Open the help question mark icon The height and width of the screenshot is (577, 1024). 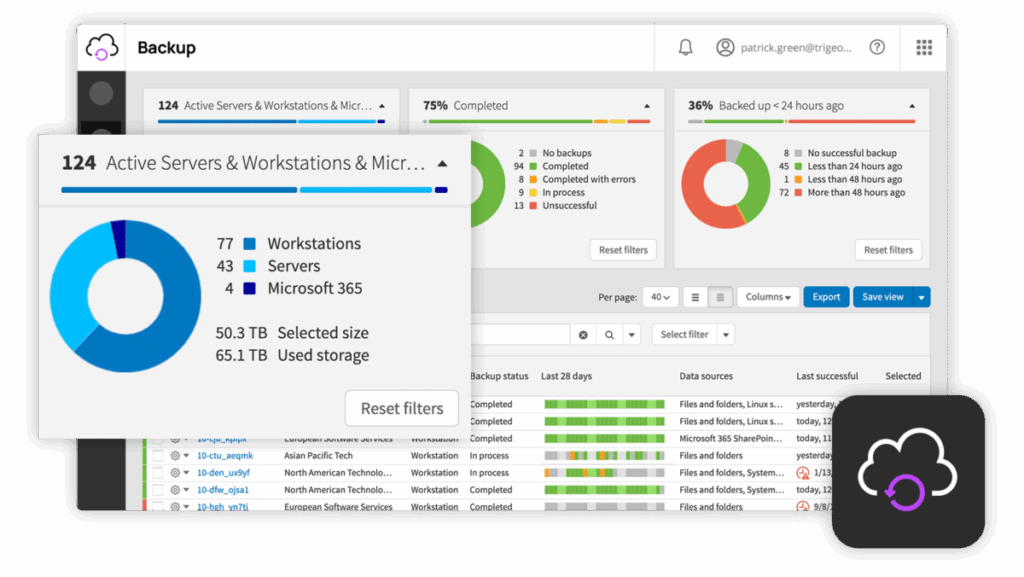(877, 47)
